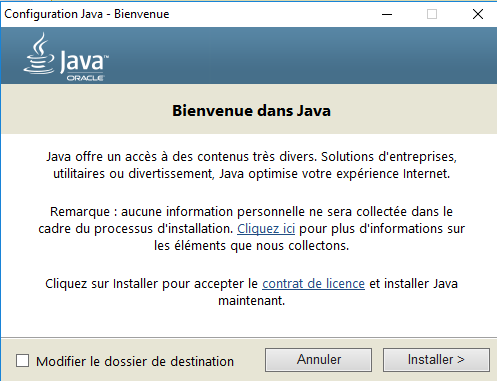Click the 'Bienvenue dans Java' heading

pyautogui.click(x=251, y=111)
